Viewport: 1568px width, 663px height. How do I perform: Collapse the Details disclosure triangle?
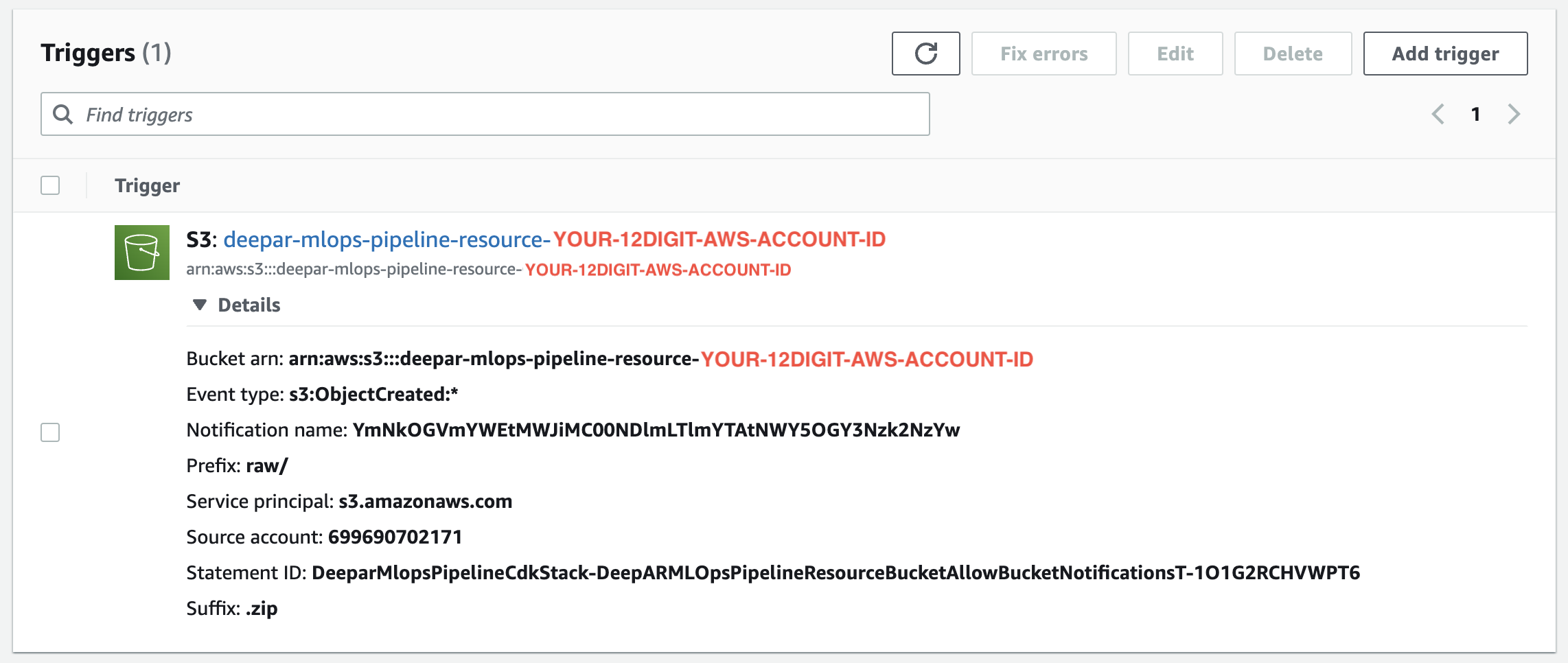pos(200,305)
